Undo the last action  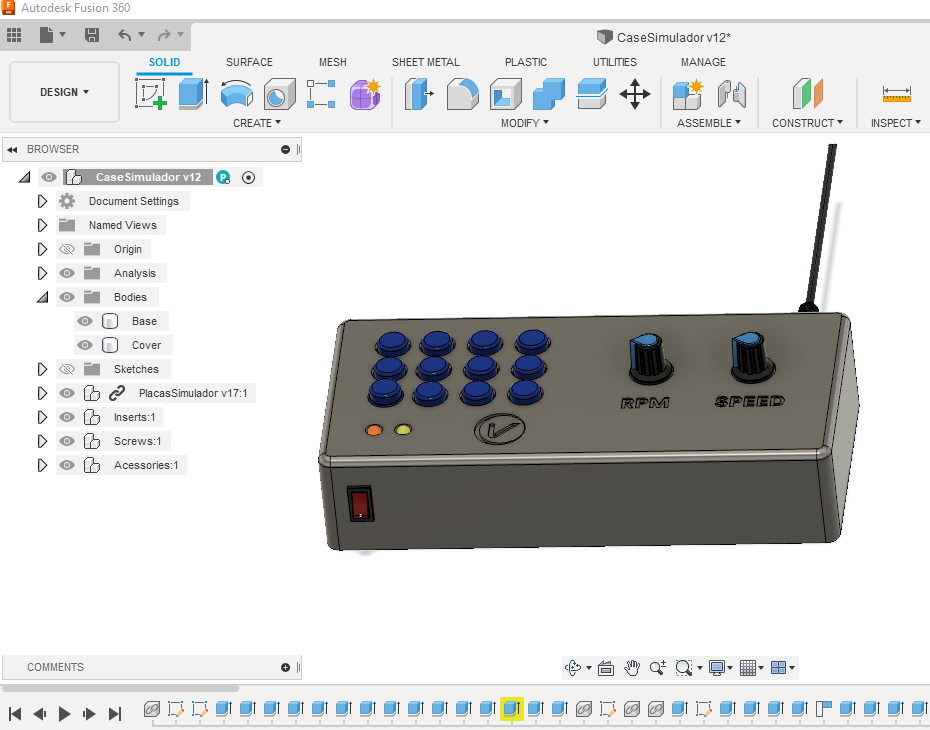tap(125, 35)
